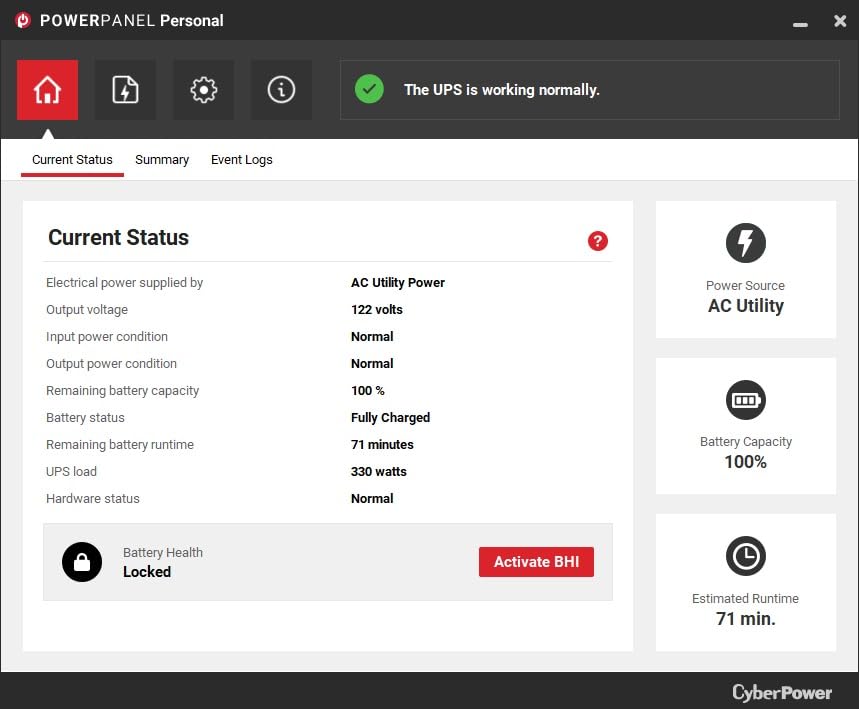Select the Current Status tab
Screen dimensions: 859x709
[72, 160]
